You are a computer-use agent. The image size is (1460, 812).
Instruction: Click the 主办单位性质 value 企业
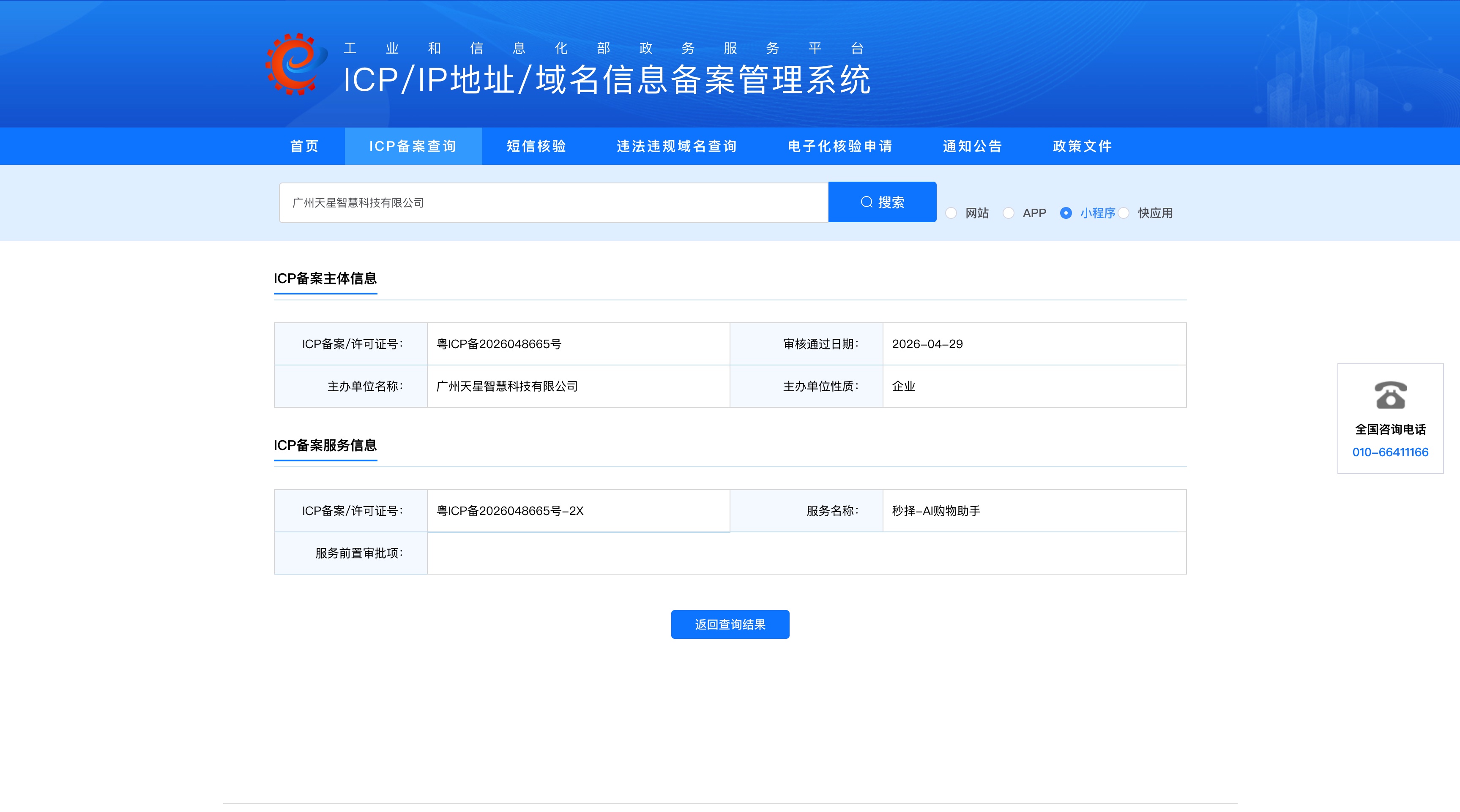point(903,387)
